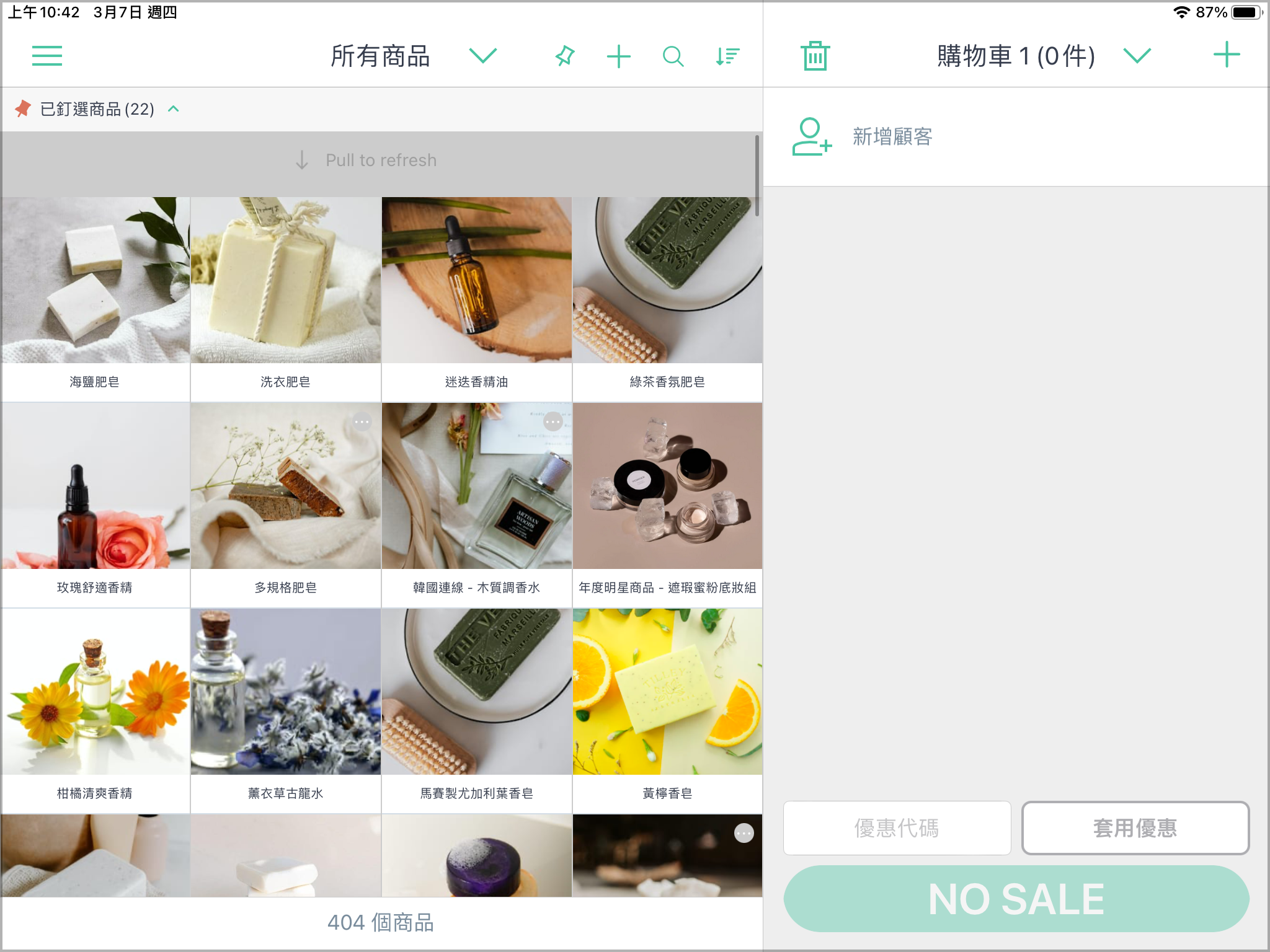Viewport: 1270px width, 952px height.
Task: Click the product list scrollbar
Action: coord(757,176)
